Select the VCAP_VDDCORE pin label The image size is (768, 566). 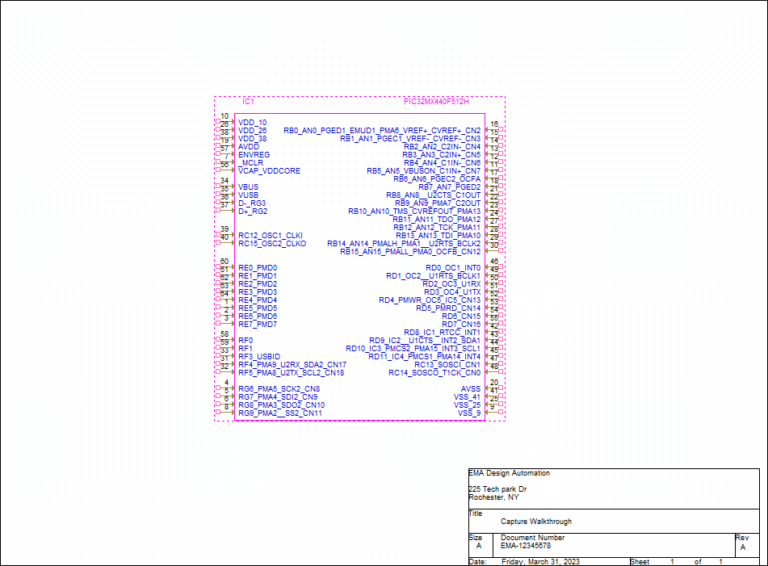(x=269, y=171)
